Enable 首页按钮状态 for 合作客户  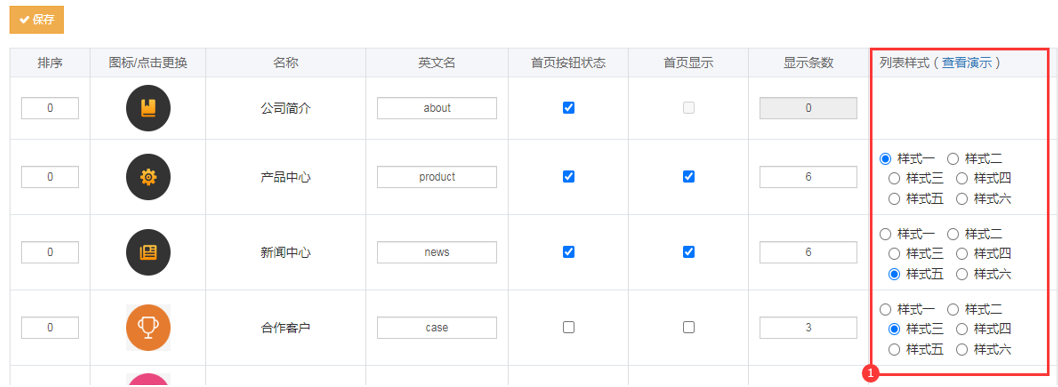[x=569, y=327]
